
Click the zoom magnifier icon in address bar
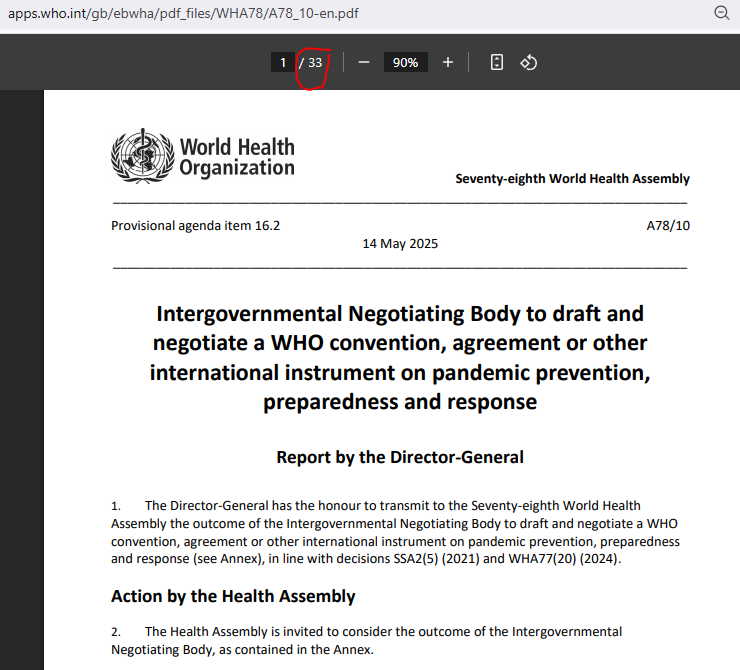click(x=722, y=13)
